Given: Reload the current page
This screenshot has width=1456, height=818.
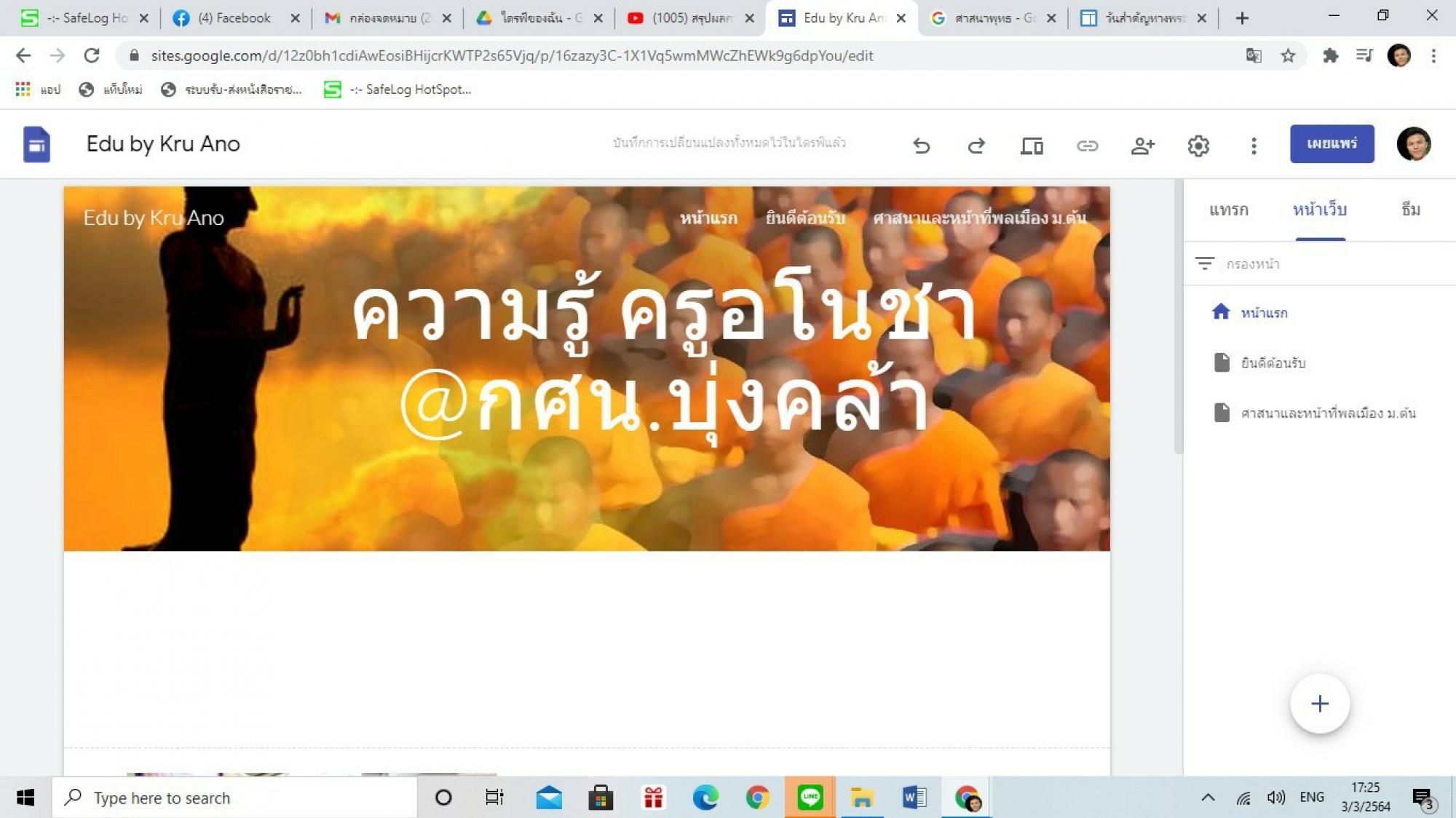Looking at the screenshot, I should click(x=92, y=55).
